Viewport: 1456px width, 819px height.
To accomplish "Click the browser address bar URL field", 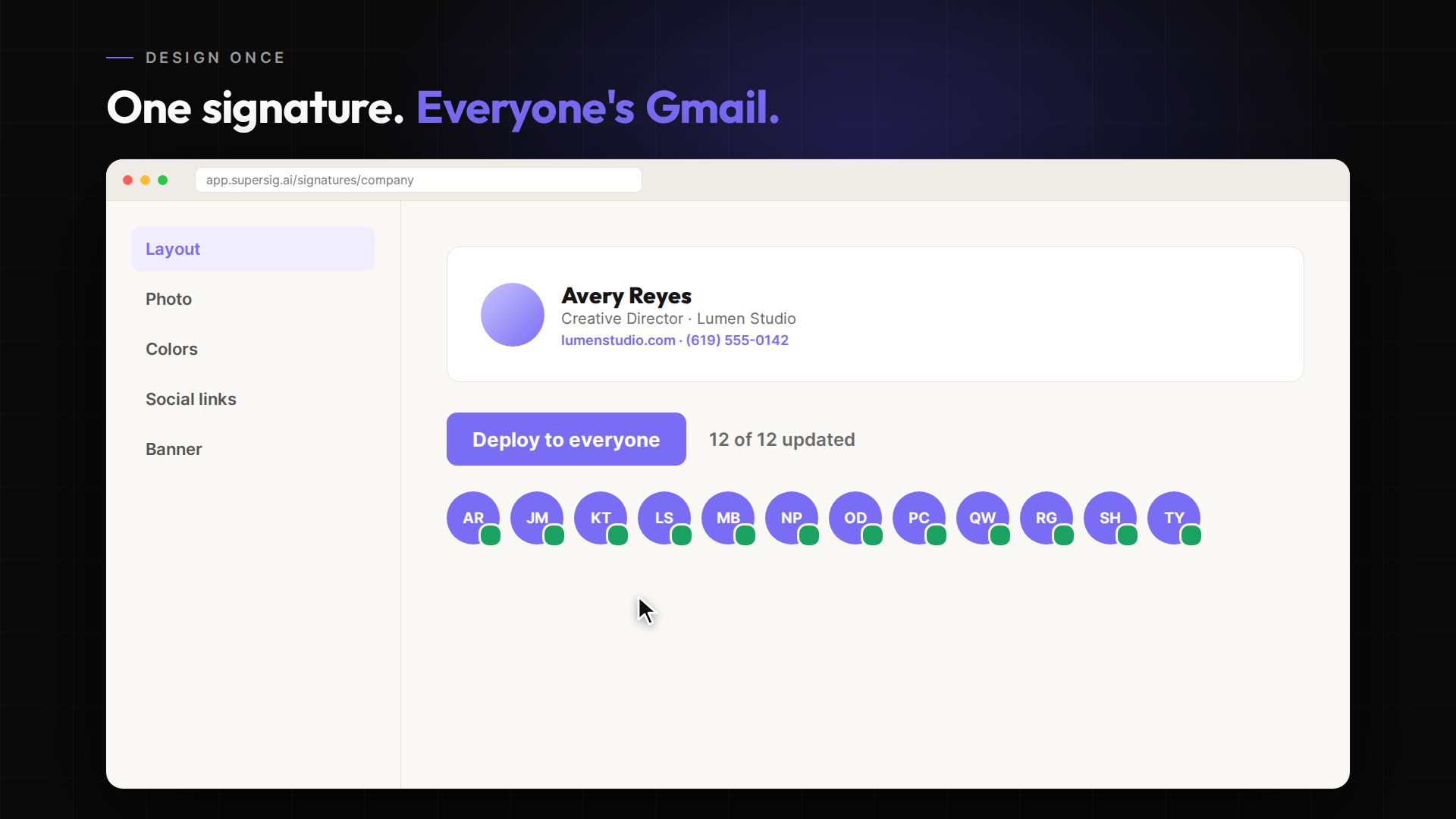I will (419, 180).
